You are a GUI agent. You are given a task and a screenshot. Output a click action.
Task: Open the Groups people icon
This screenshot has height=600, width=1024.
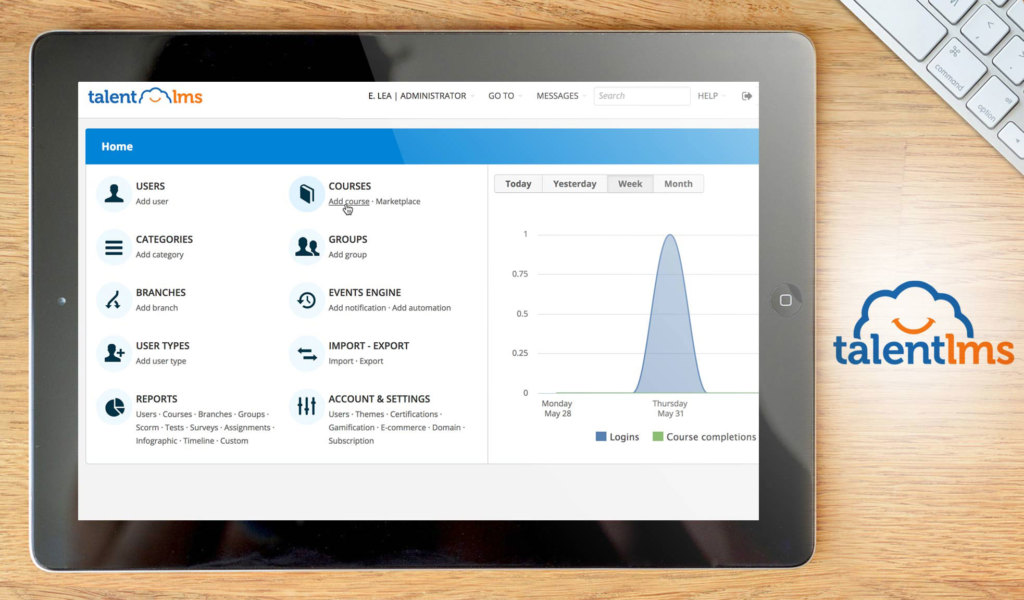pyautogui.click(x=306, y=247)
